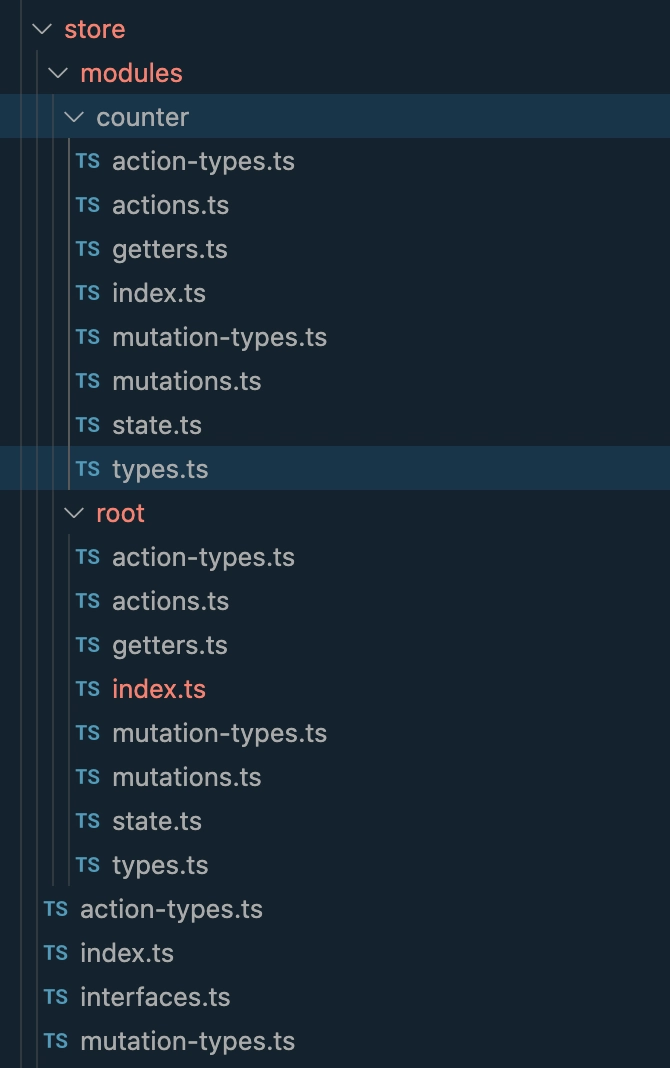The image size is (670, 1068).
Task: Collapse the store folder chevron
Action: click(x=42, y=29)
